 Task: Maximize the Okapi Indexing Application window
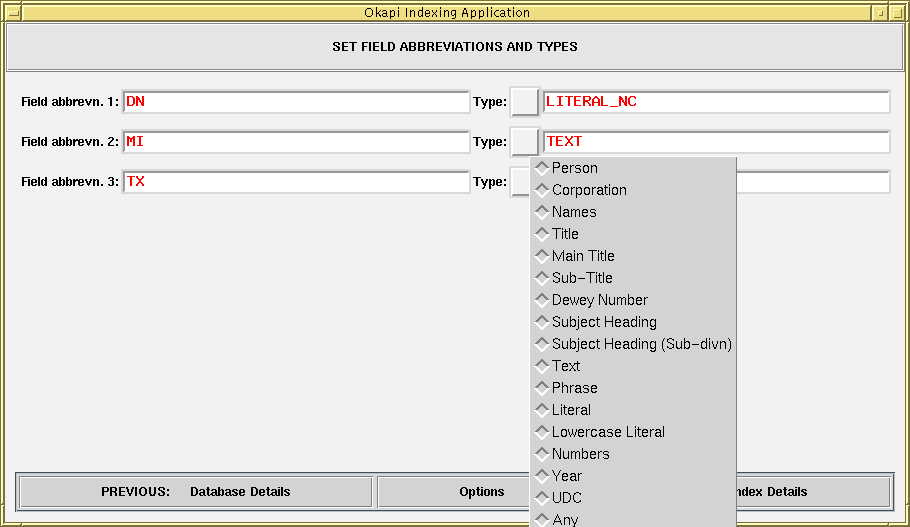(897, 12)
